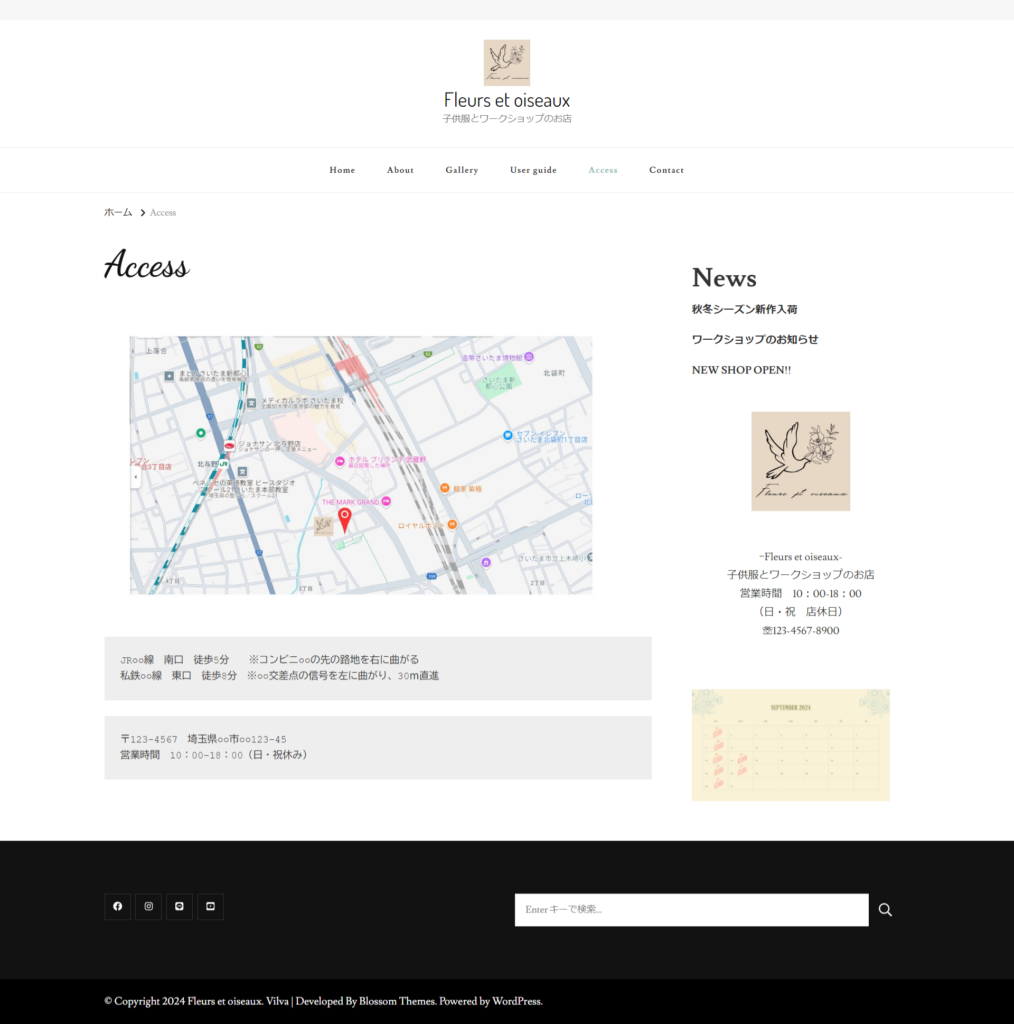This screenshot has height=1024, width=1014.
Task: View the September 2024 calendar image
Action: tap(790, 745)
